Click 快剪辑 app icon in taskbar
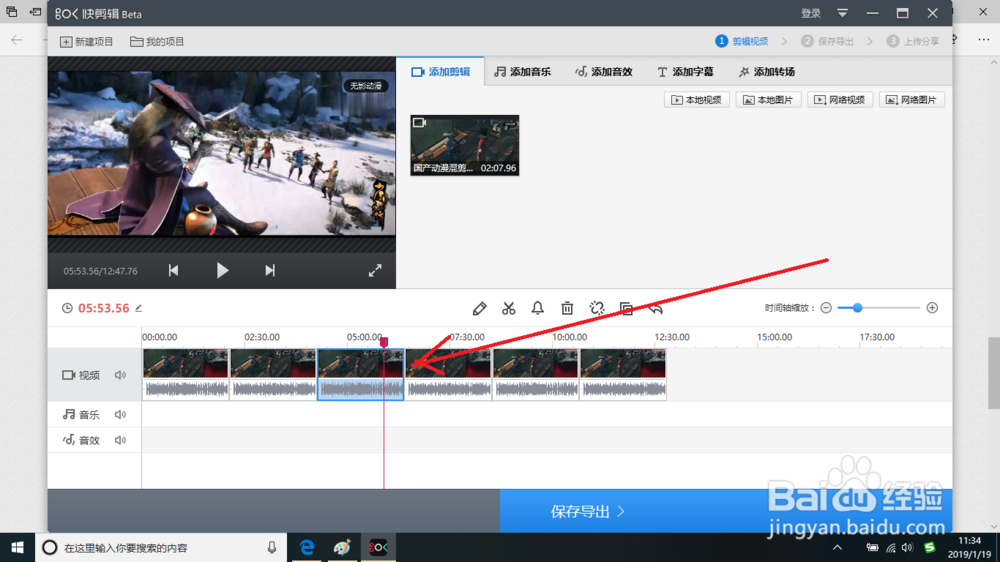 tap(378, 547)
